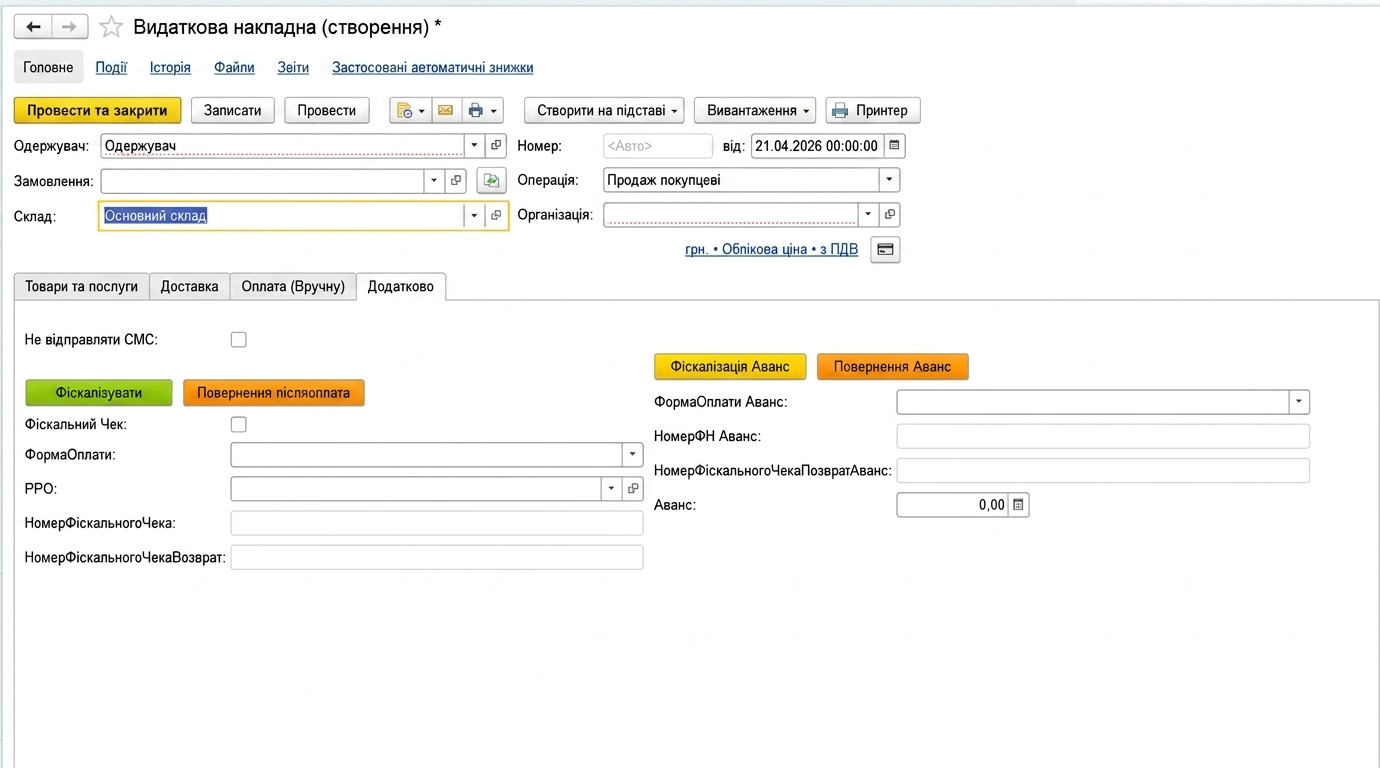Screen dimensions: 1380x768
Task: Click the green Фіскалізувати button
Action: click(x=99, y=393)
